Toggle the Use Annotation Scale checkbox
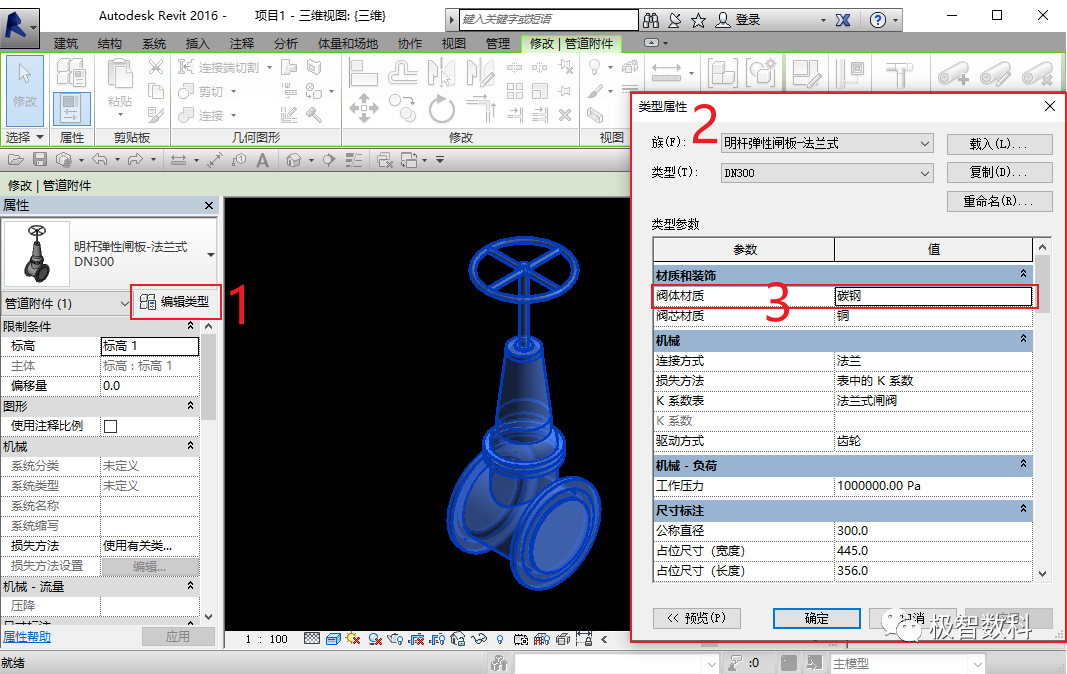The width and height of the screenshot is (1067, 674). click(110, 426)
